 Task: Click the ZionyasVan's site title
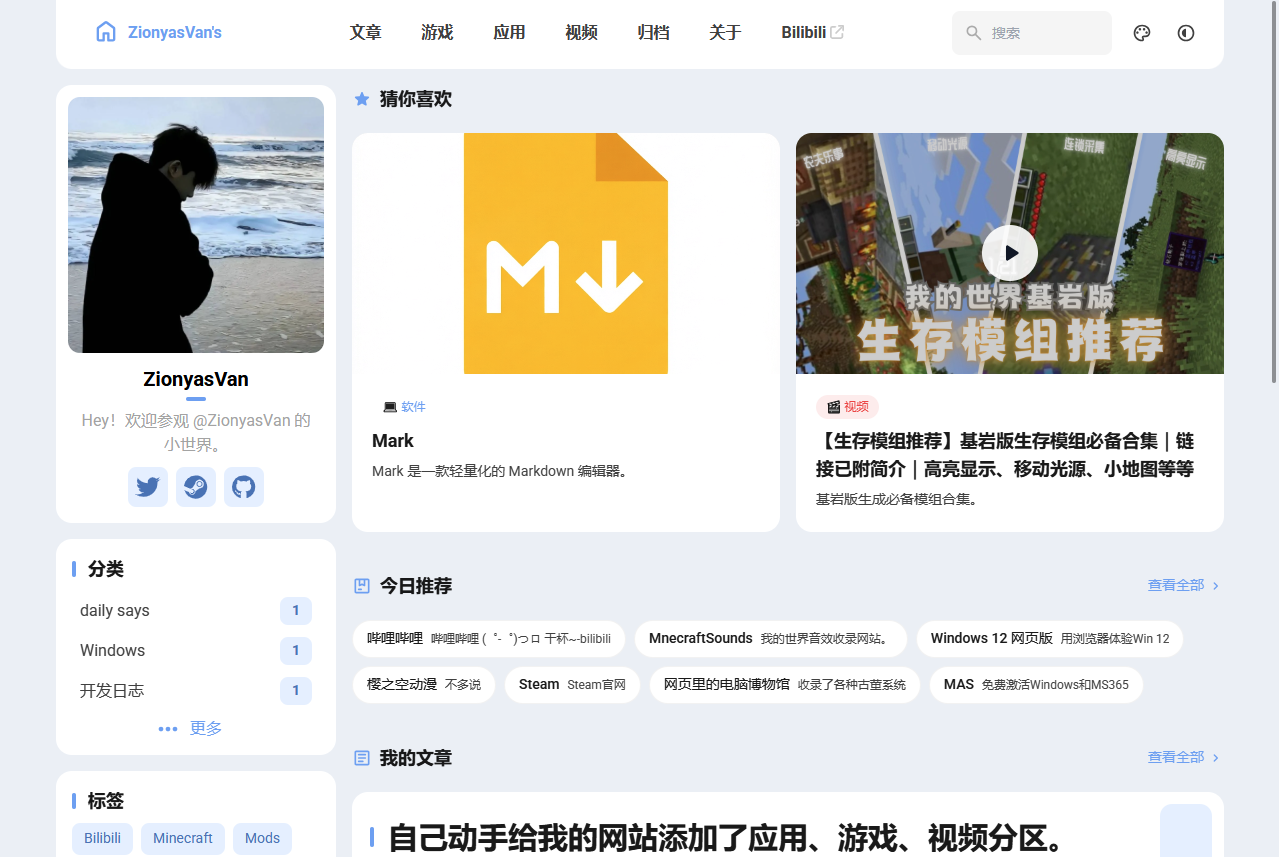click(175, 33)
